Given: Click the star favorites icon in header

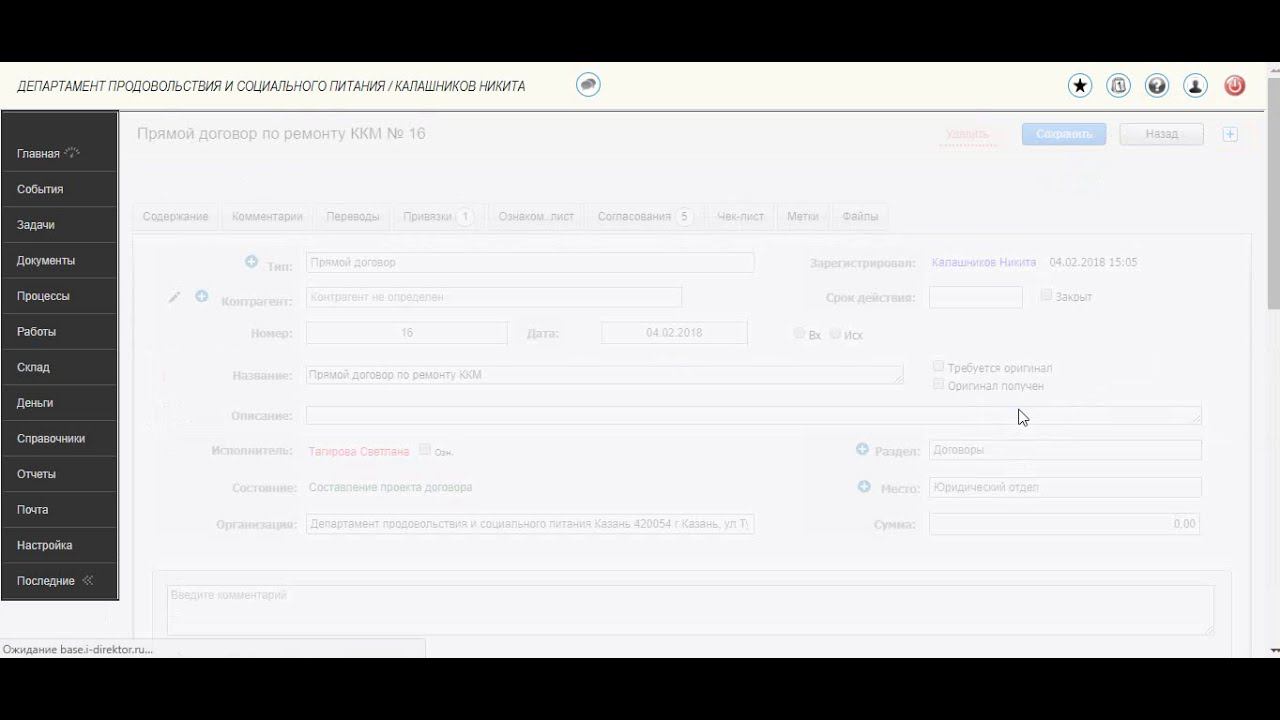Looking at the screenshot, I should pyautogui.click(x=1080, y=86).
